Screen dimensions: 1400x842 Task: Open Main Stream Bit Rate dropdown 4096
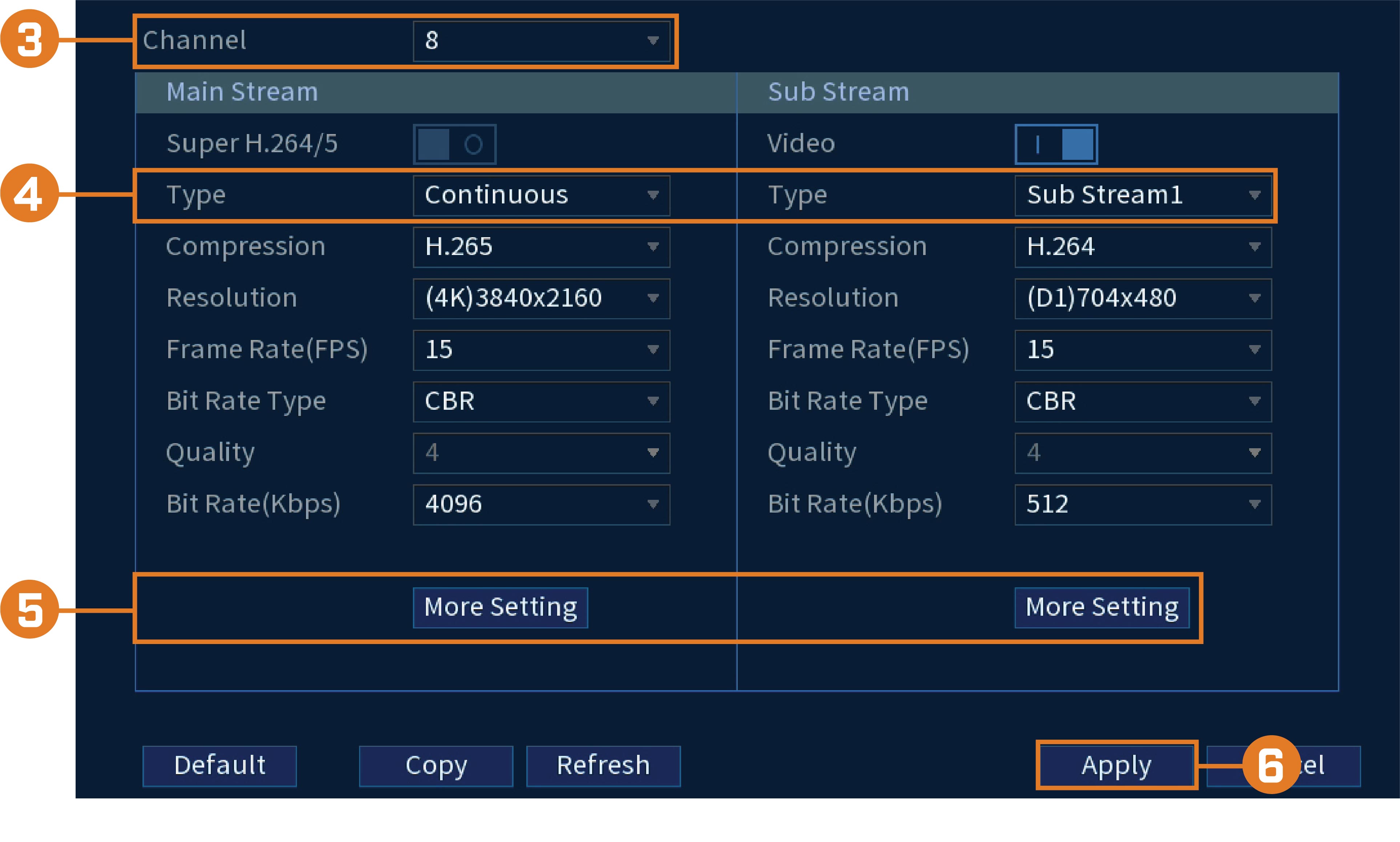coord(541,505)
